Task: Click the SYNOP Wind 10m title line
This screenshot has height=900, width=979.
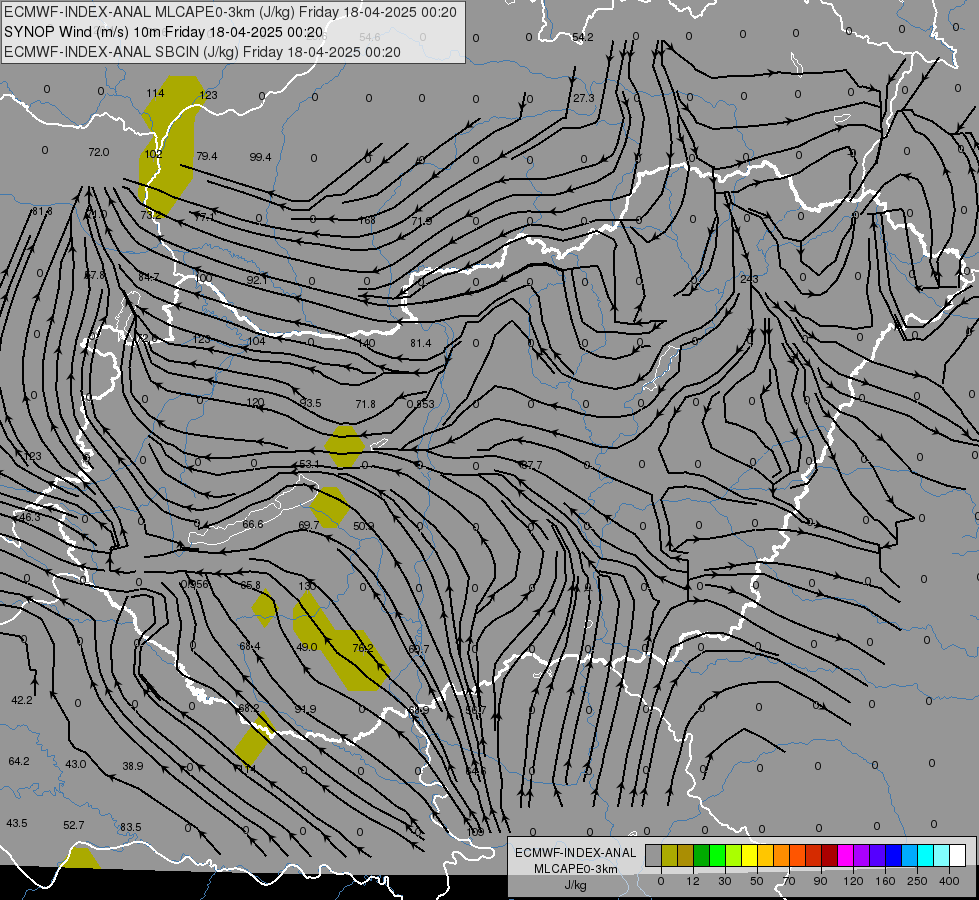Action: (x=164, y=32)
